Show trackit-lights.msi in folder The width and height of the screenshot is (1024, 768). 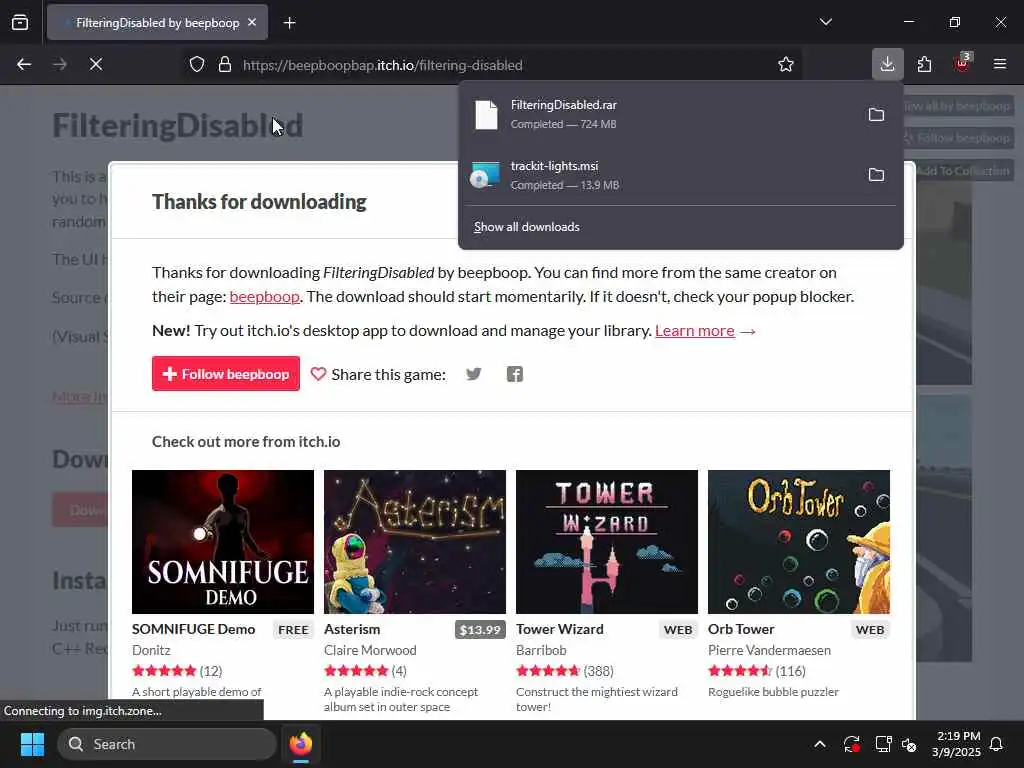[x=876, y=175]
